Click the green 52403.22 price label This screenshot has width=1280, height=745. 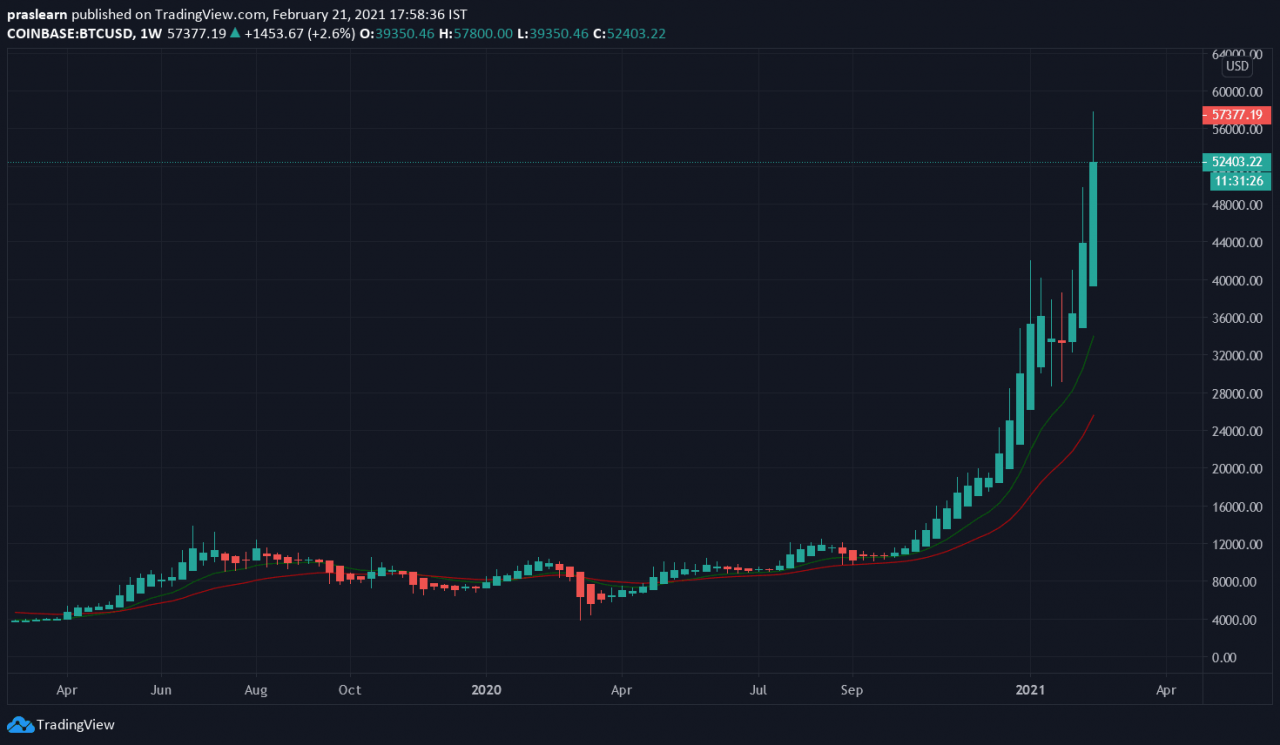pyautogui.click(x=1237, y=162)
